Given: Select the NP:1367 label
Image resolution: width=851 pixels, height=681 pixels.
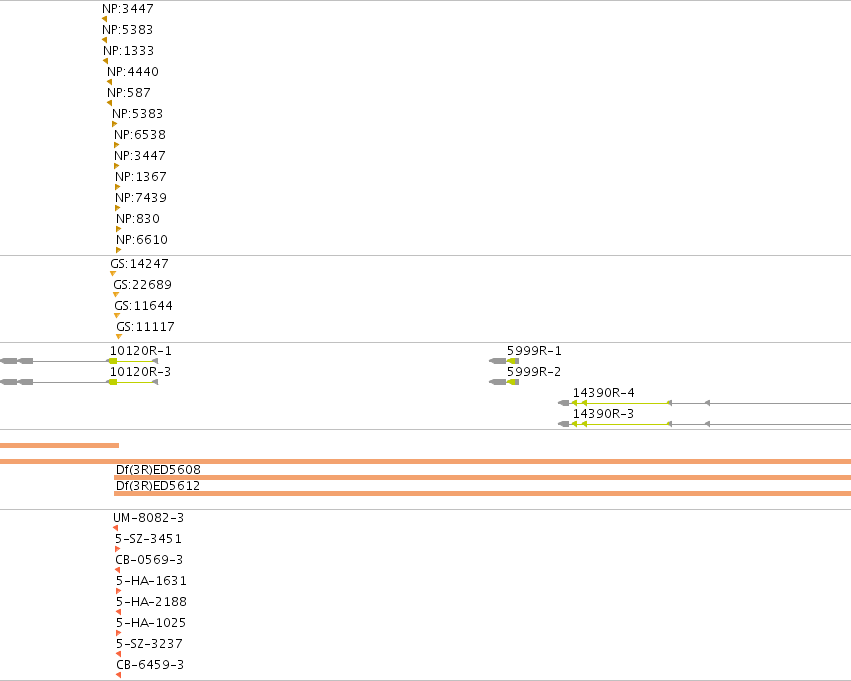Looking at the screenshot, I should pos(141,177).
